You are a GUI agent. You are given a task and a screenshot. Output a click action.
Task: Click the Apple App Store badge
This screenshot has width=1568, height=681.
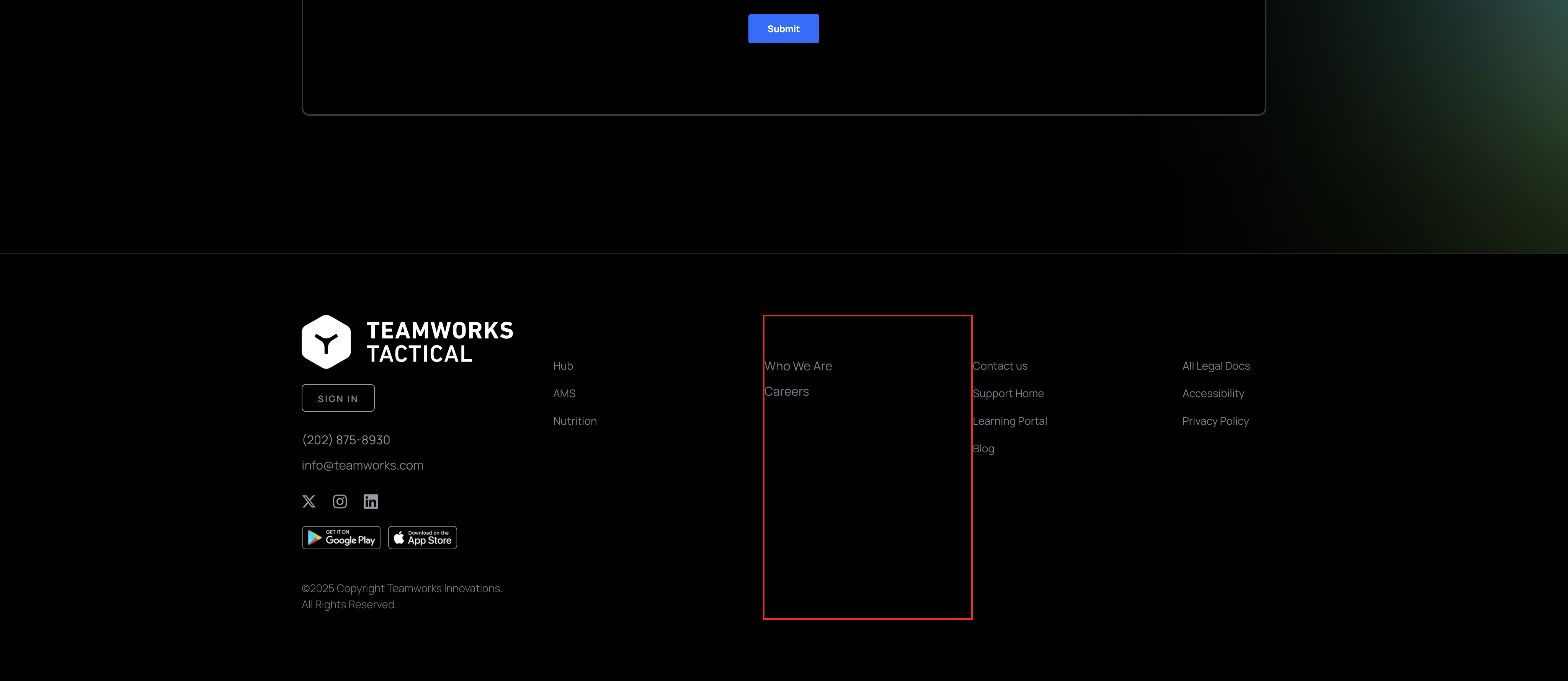(x=423, y=538)
